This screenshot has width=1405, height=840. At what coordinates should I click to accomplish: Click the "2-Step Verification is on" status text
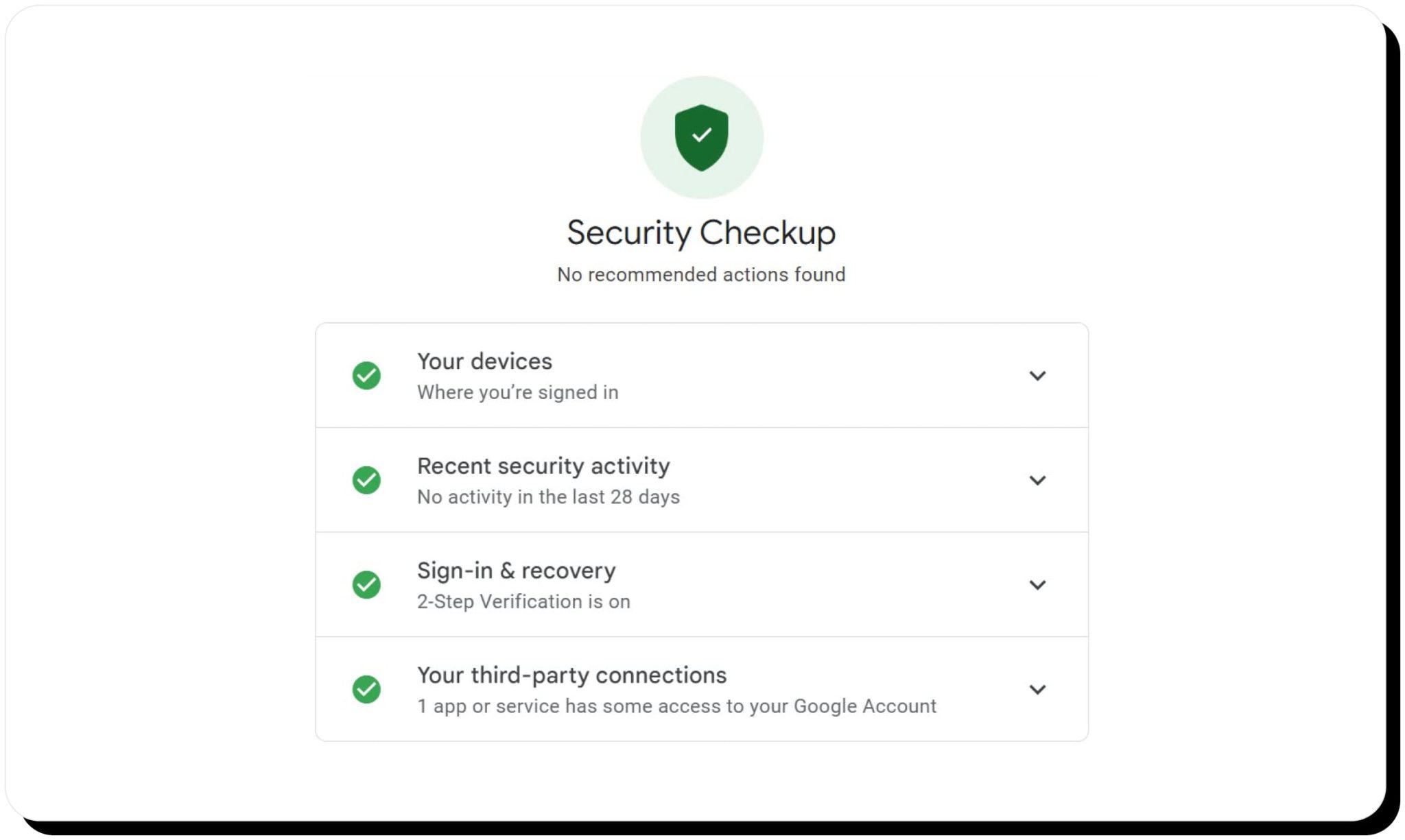tap(523, 601)
